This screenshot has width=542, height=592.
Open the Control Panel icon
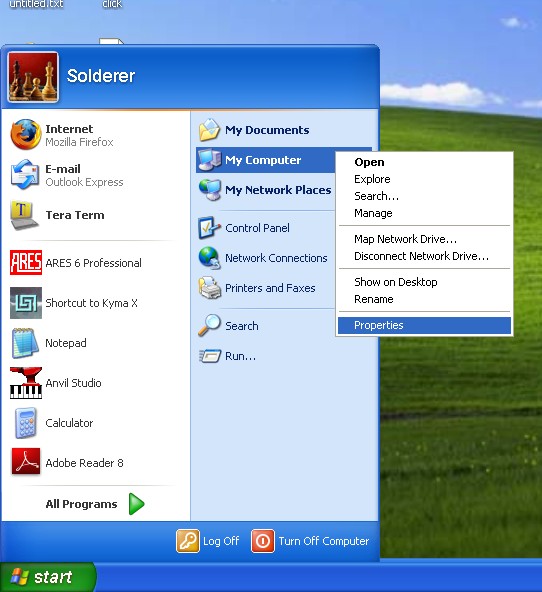[209, 228]
